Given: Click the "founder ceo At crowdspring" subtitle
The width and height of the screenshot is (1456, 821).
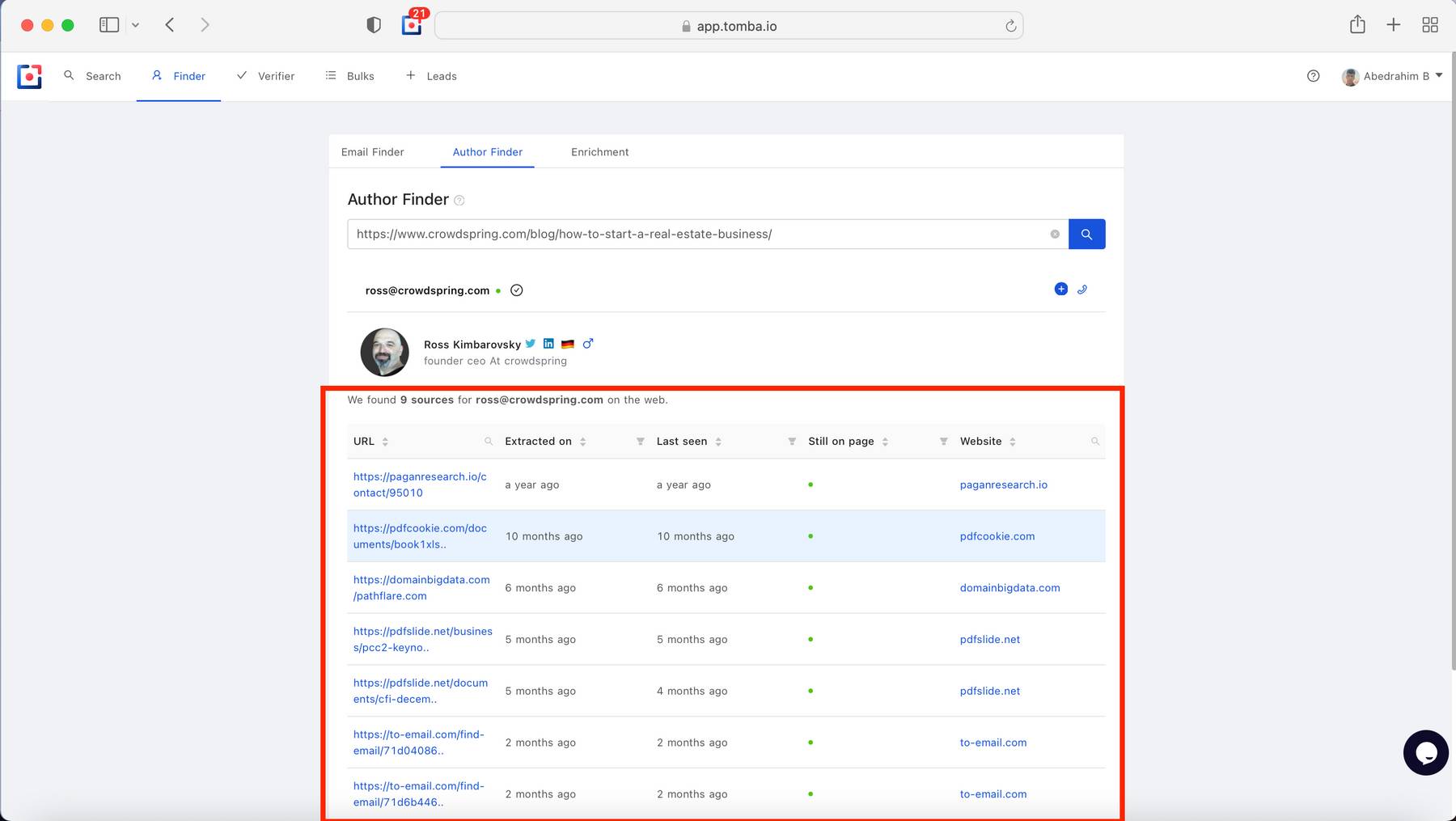Looking at the screenshot, I should (495, 362).
